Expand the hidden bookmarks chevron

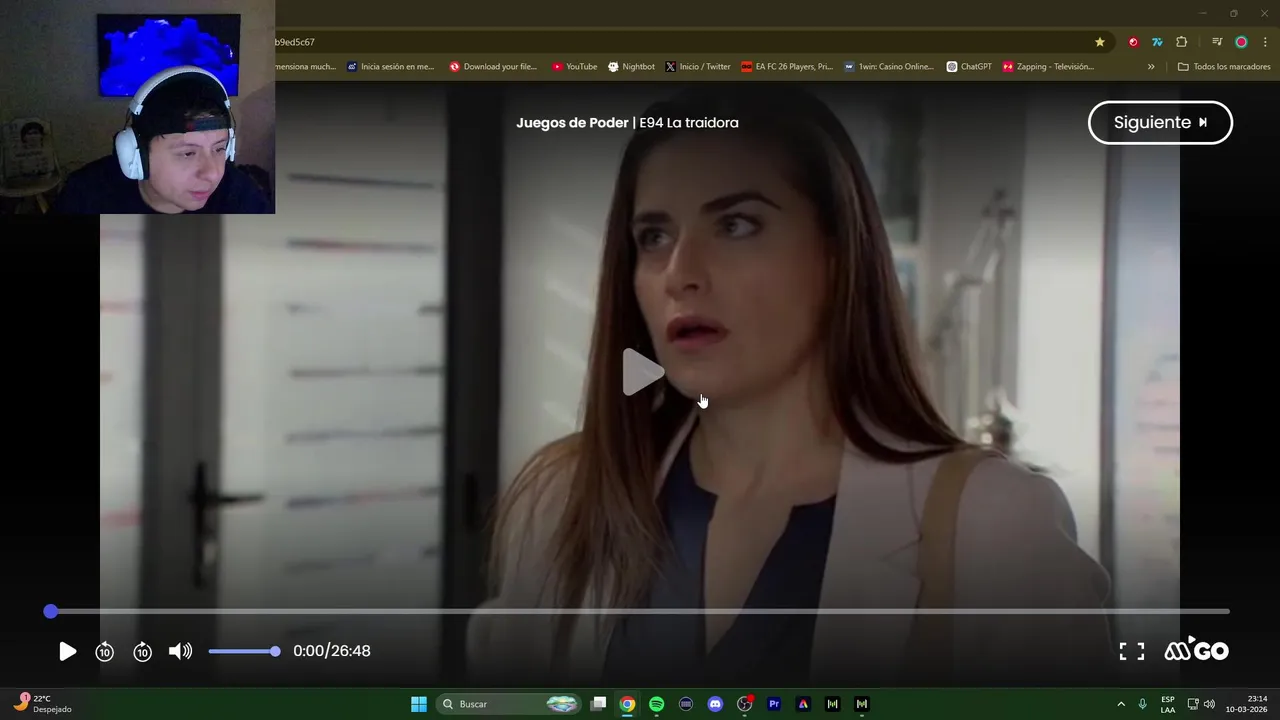tap(1151, 67)
